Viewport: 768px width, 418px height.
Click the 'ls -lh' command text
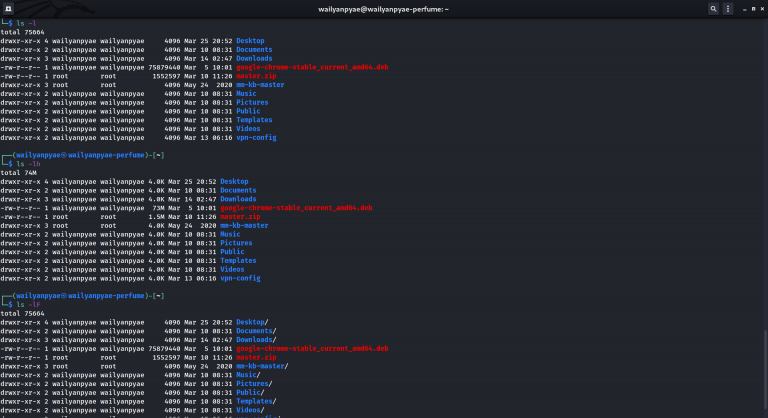tap(28, 164)
